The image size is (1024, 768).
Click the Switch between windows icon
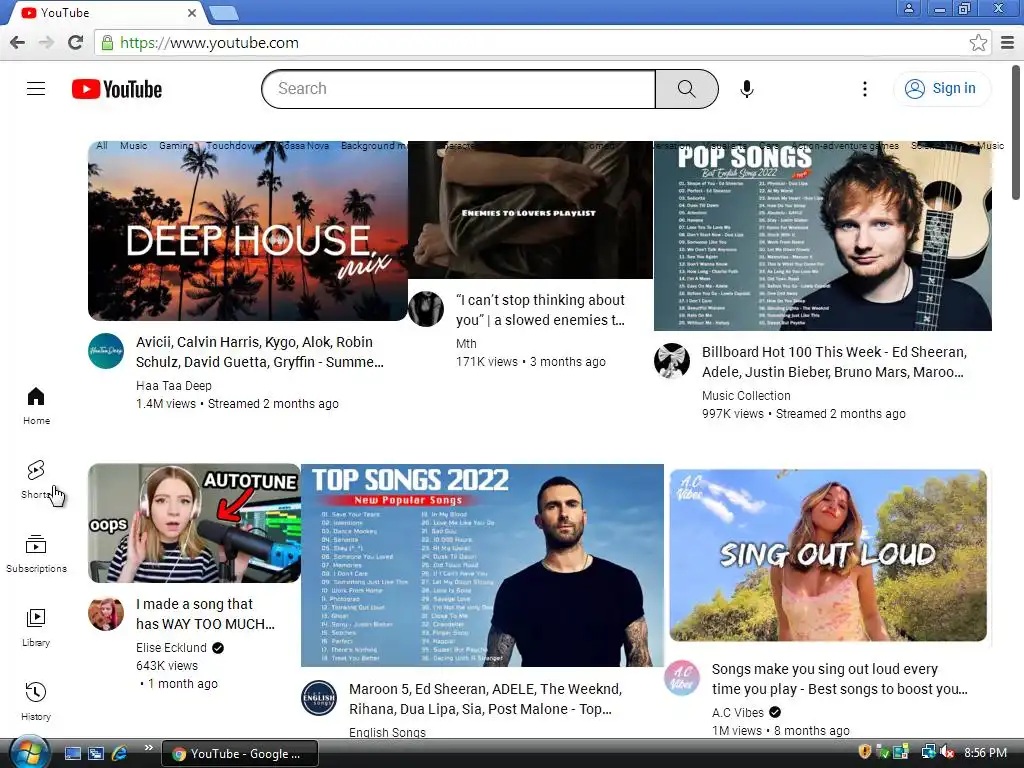click(x=96, y=754)
